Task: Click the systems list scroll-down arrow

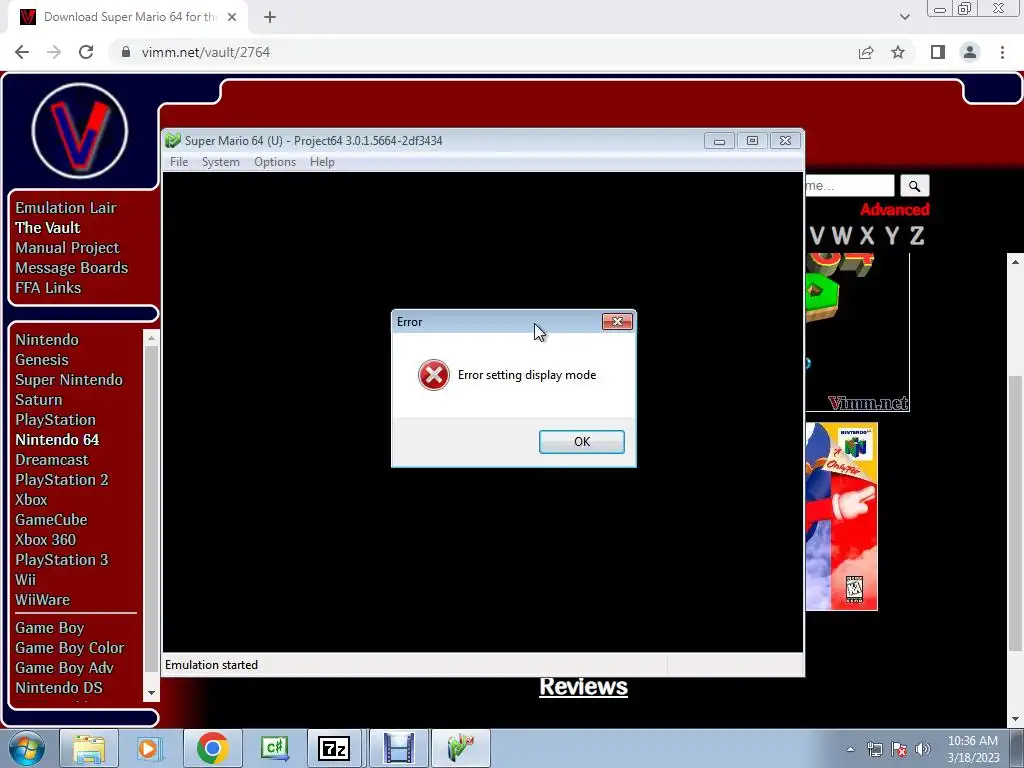Action: [x=152, y=693]
